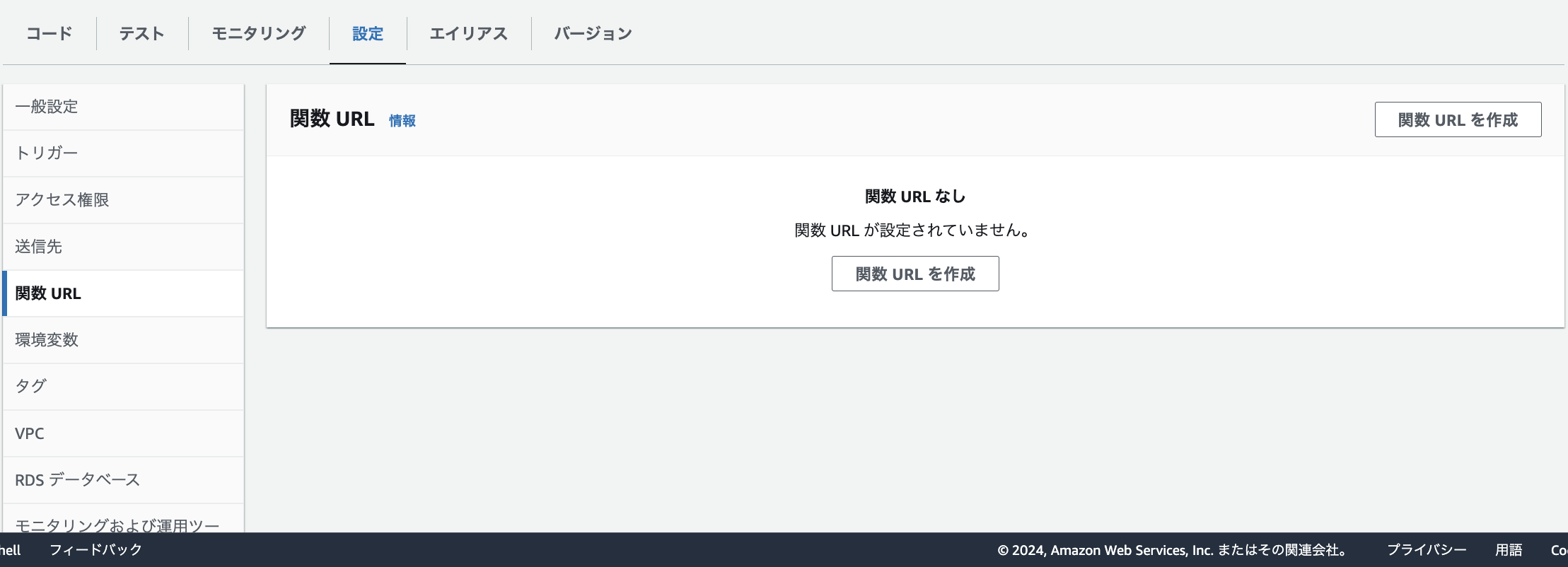
Task: Click プライバシー link in the footer
Action: (x=1427, y=549)
